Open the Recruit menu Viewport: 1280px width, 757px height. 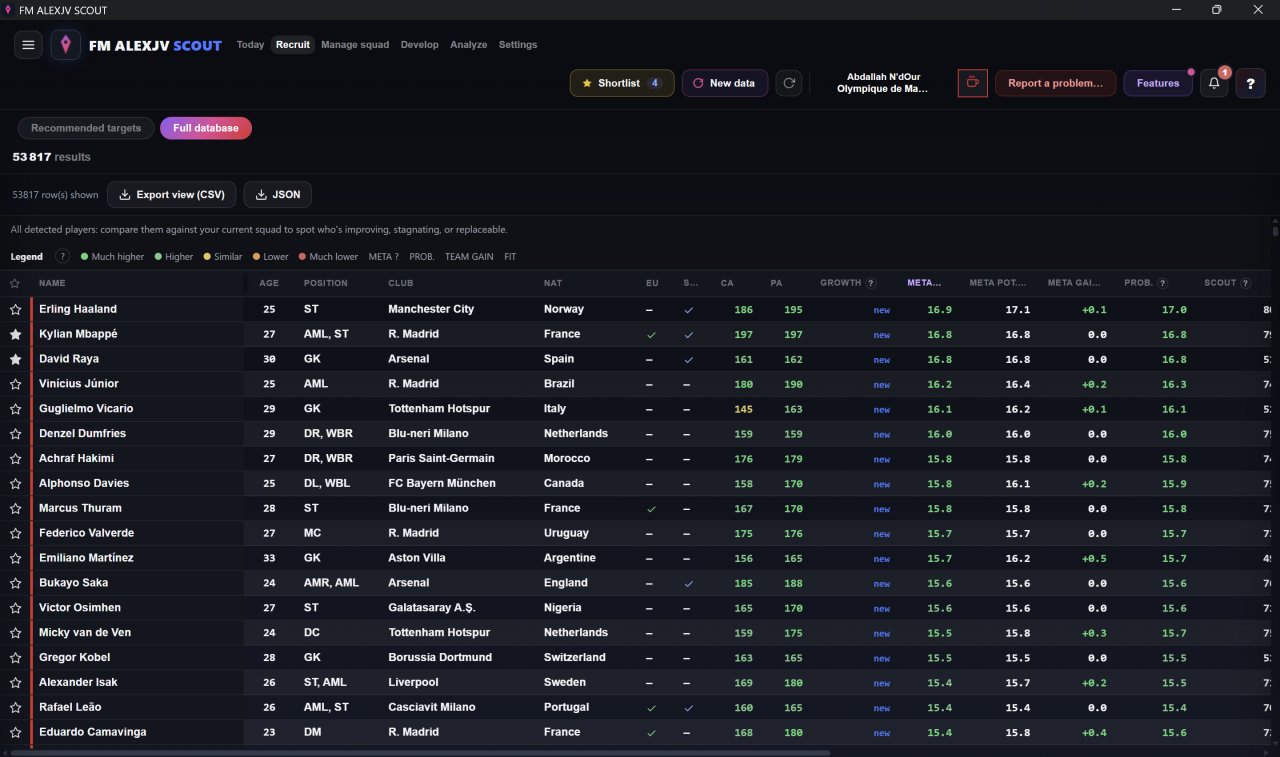click(x=293, y=45)
